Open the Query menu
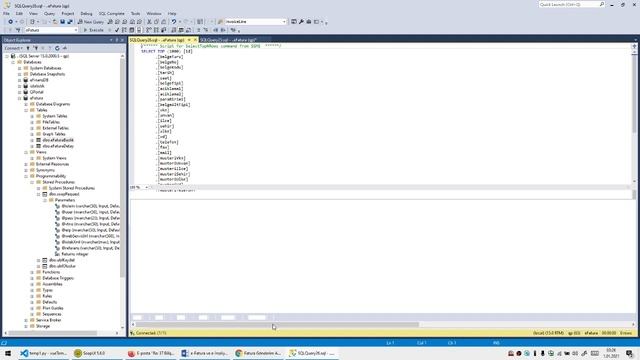640x360 pixels. (49, 13)
